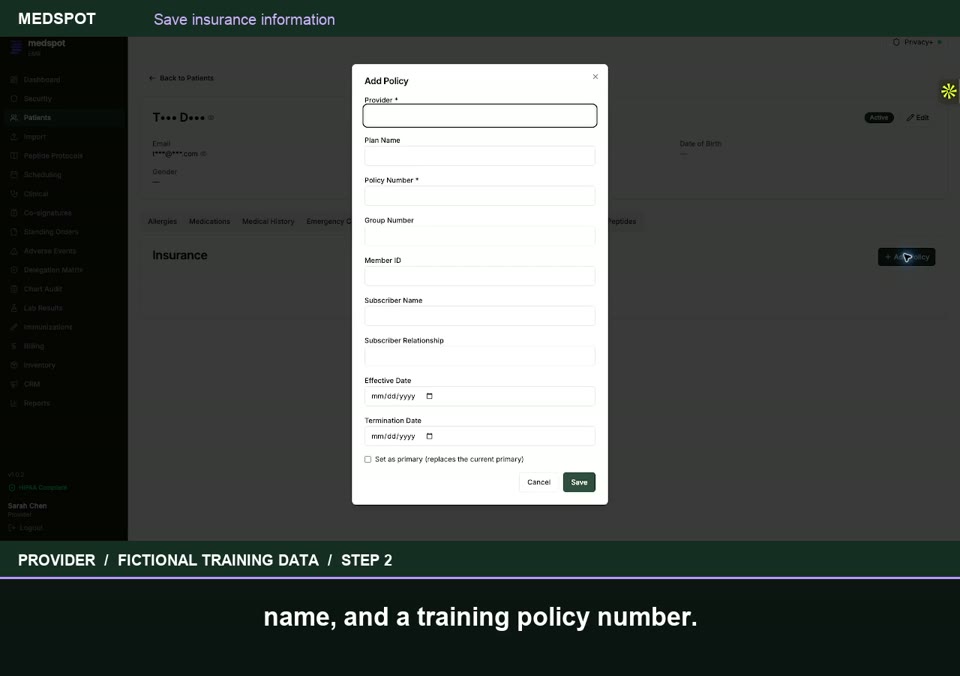The image size is (960, 676).
Task: Open Chart Audit in the sidebar
Action: coord(43,289)
